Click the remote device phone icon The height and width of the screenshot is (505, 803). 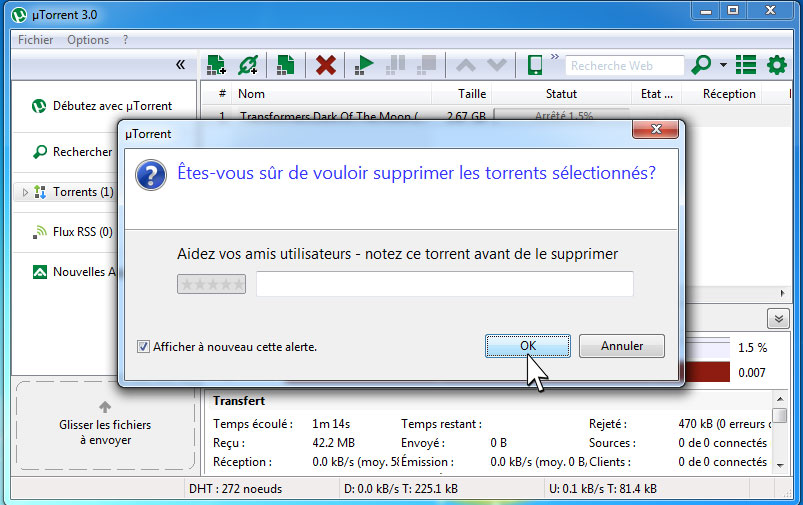tap(535, 65)
